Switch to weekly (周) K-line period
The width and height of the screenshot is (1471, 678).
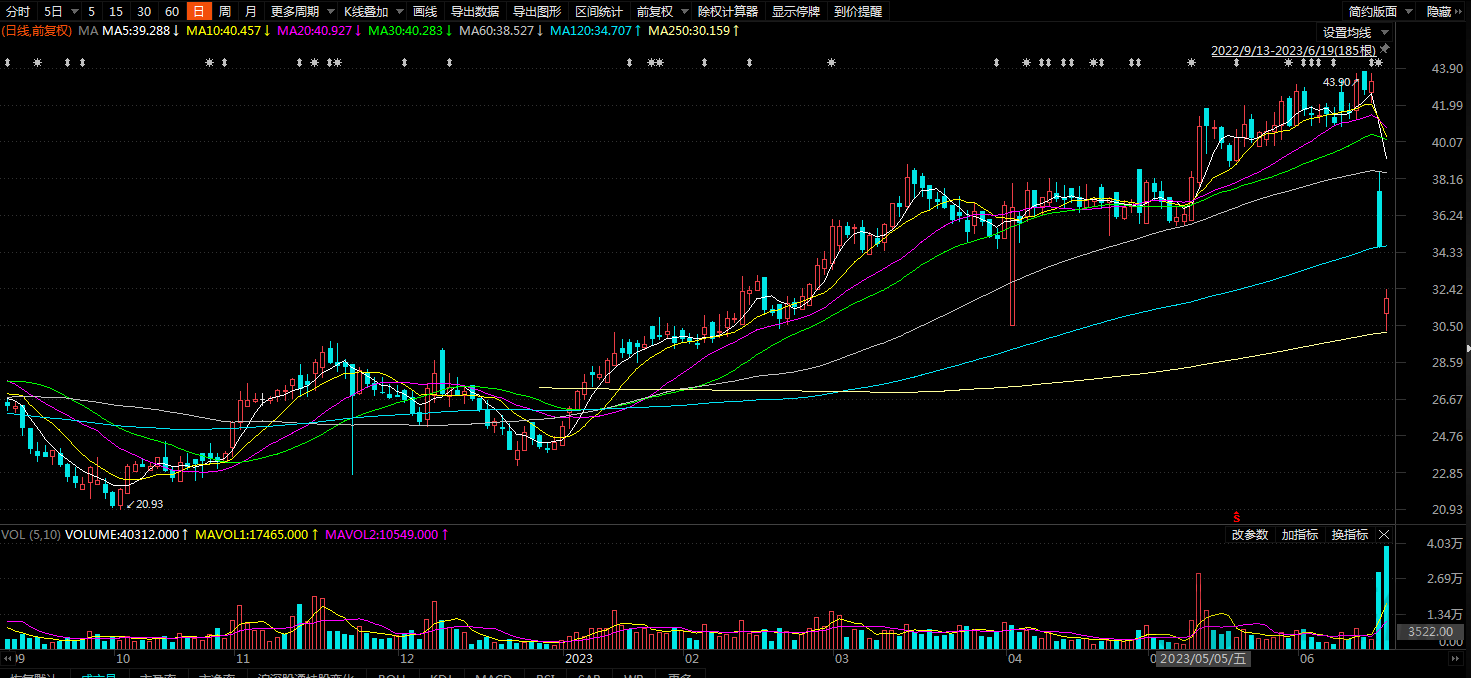224,12
